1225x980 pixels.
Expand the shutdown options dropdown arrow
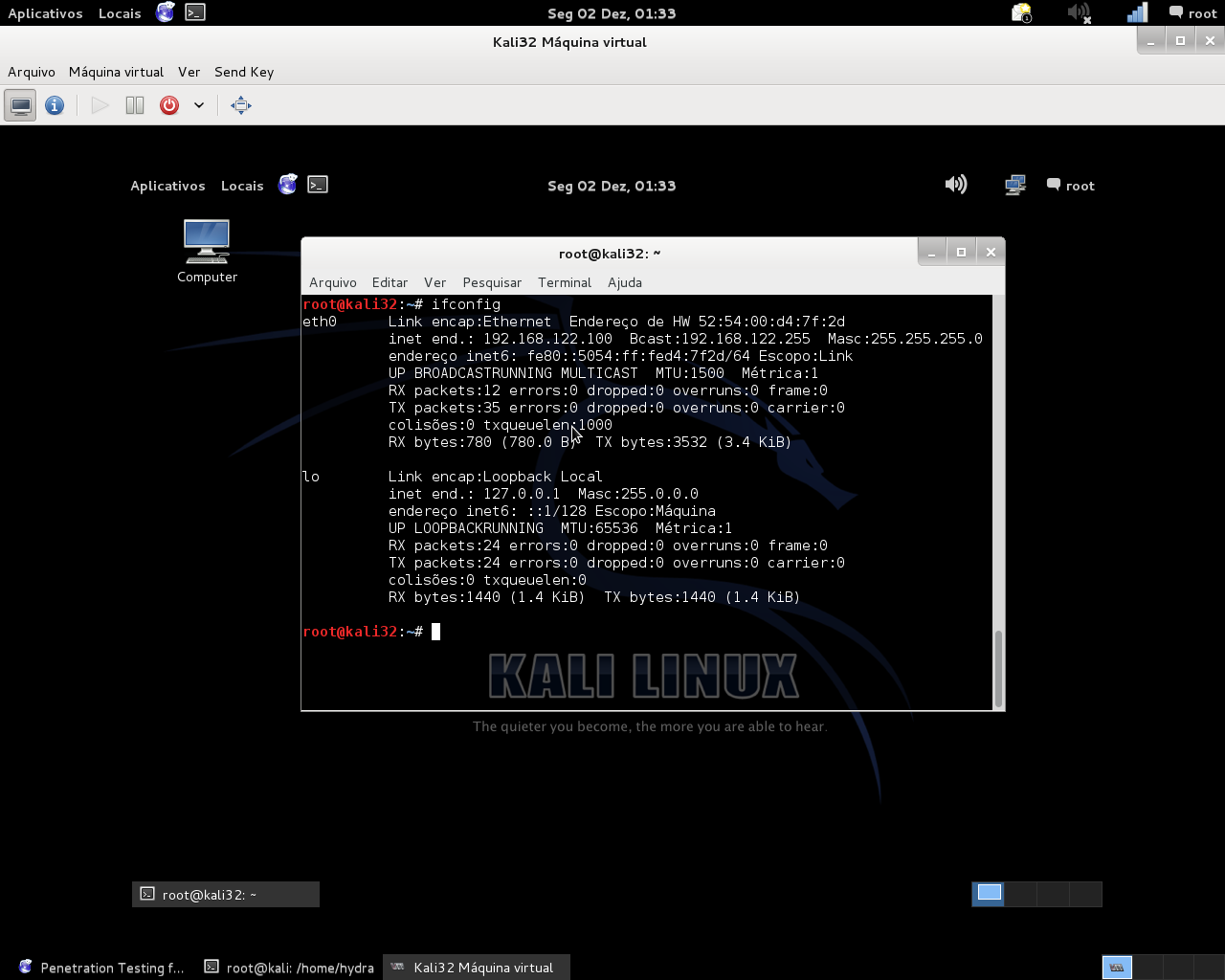[199, 105]
